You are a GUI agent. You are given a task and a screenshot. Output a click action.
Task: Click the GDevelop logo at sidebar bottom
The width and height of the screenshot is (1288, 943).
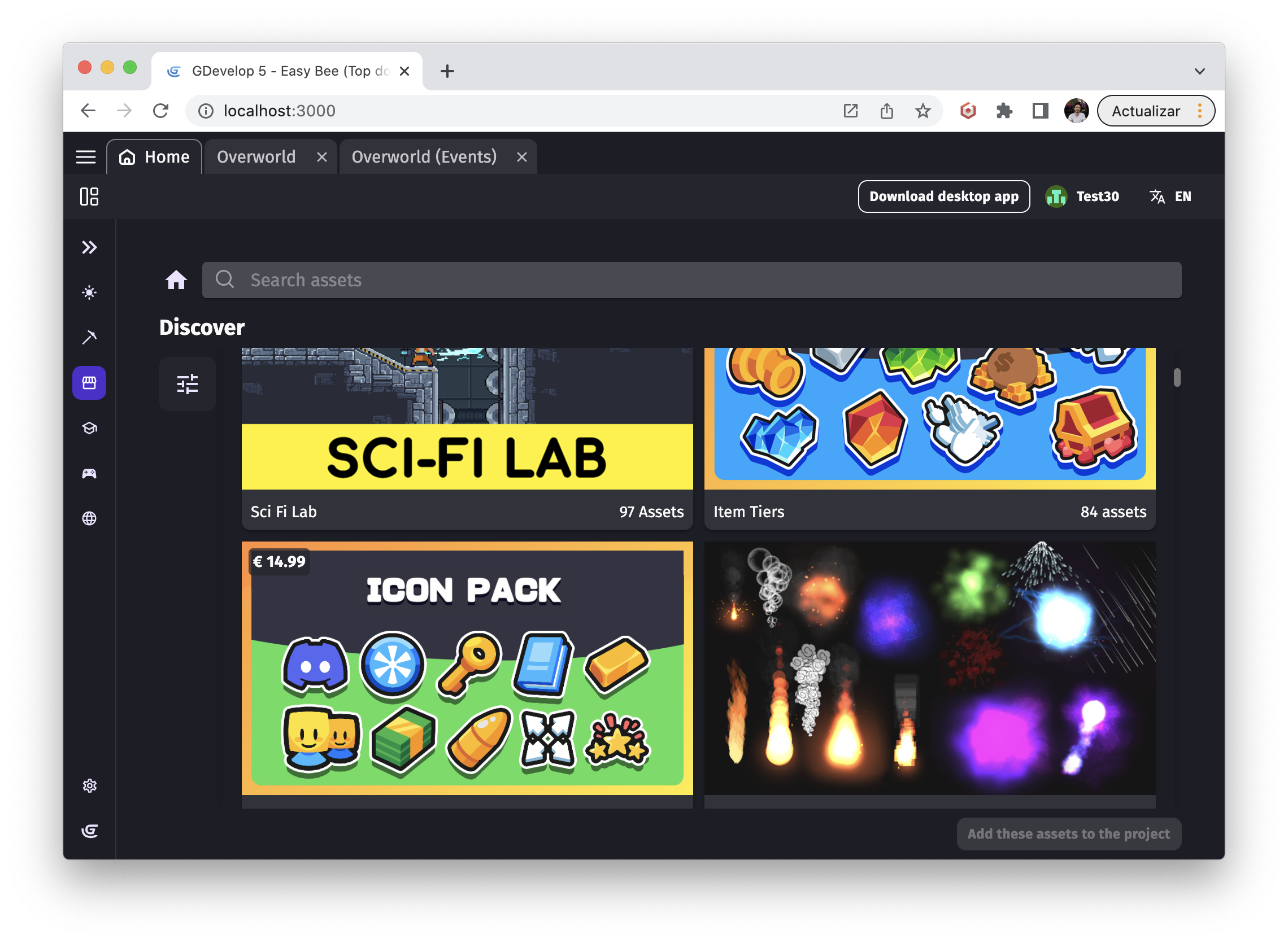(90, 832)
